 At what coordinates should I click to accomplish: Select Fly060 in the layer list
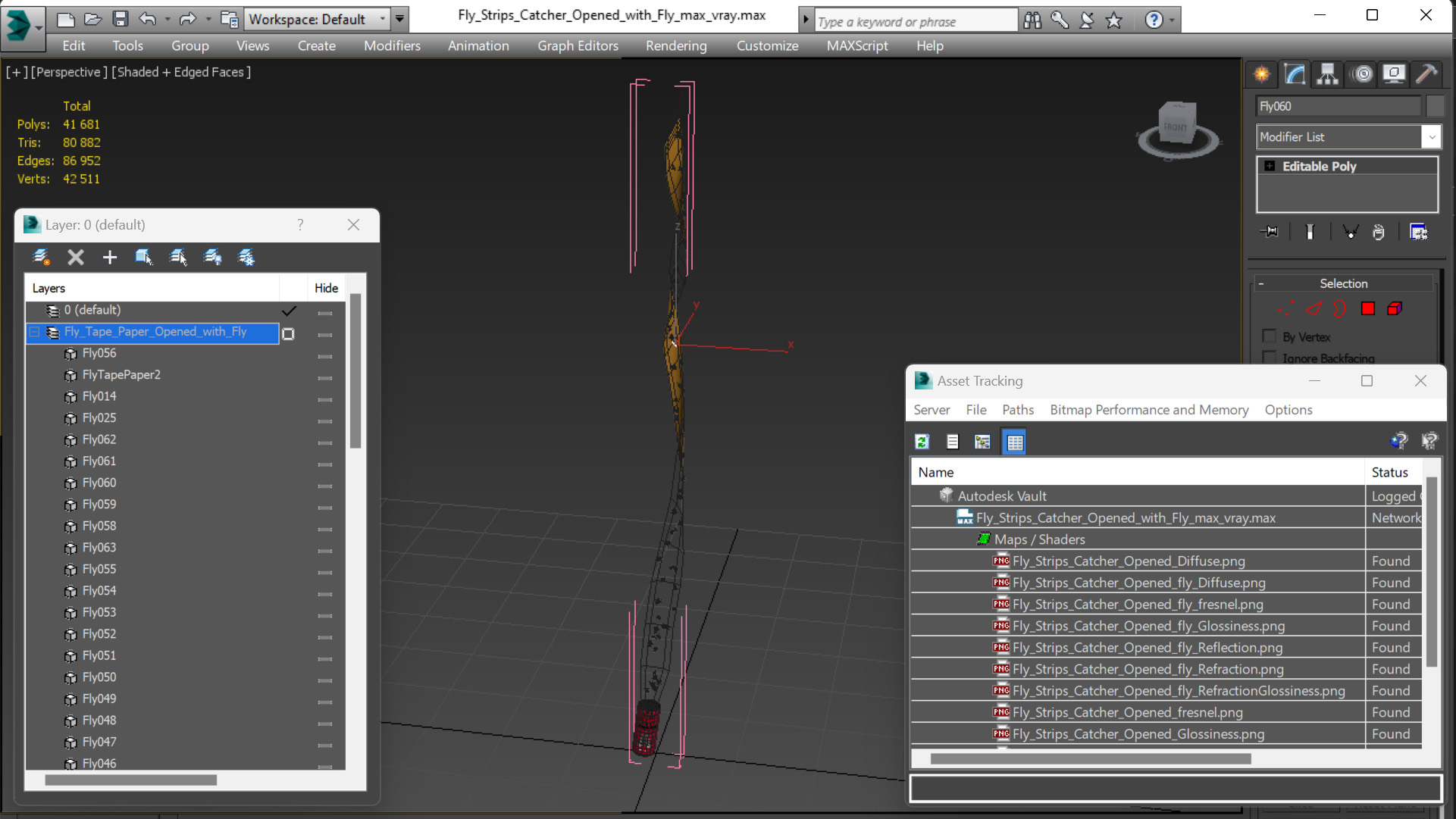(x=99, y=483)
